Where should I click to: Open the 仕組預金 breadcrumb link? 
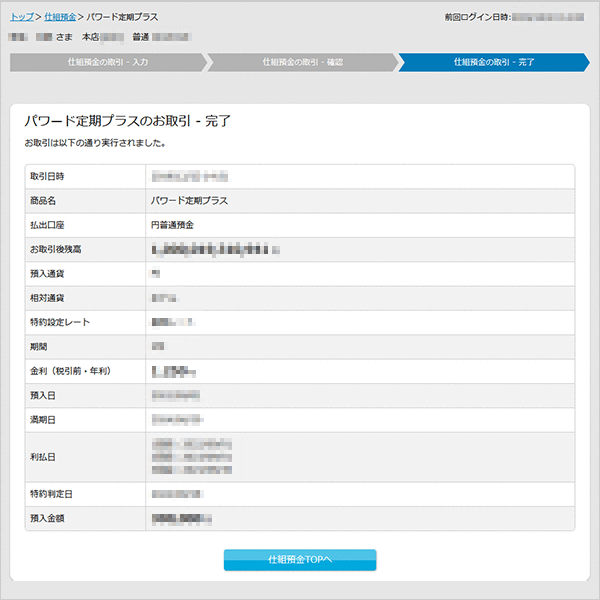point(60,18)
